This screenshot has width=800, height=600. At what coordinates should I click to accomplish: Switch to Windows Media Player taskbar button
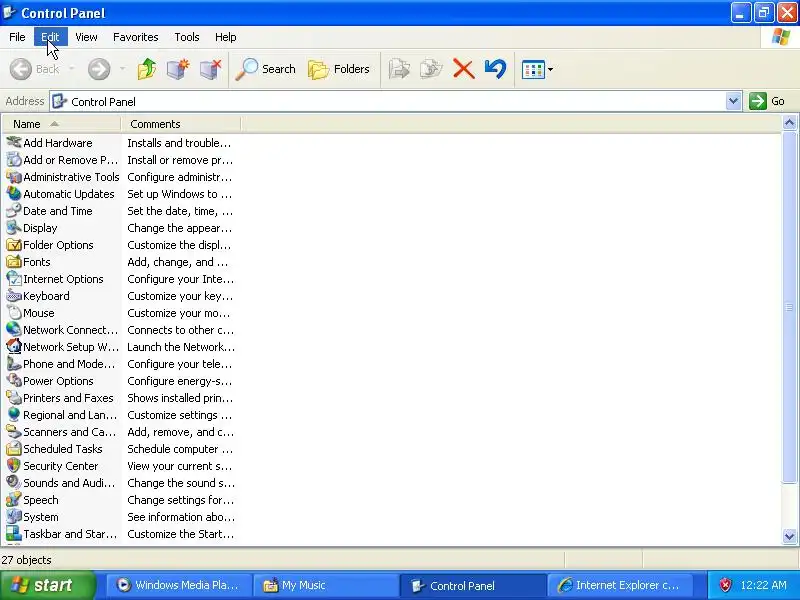[180, 585]
